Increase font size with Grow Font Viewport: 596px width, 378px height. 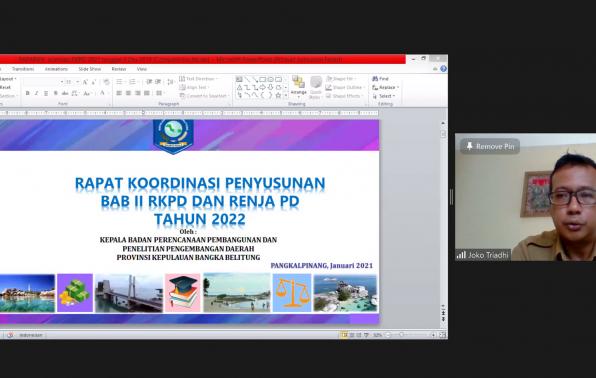tap(86, 82)
